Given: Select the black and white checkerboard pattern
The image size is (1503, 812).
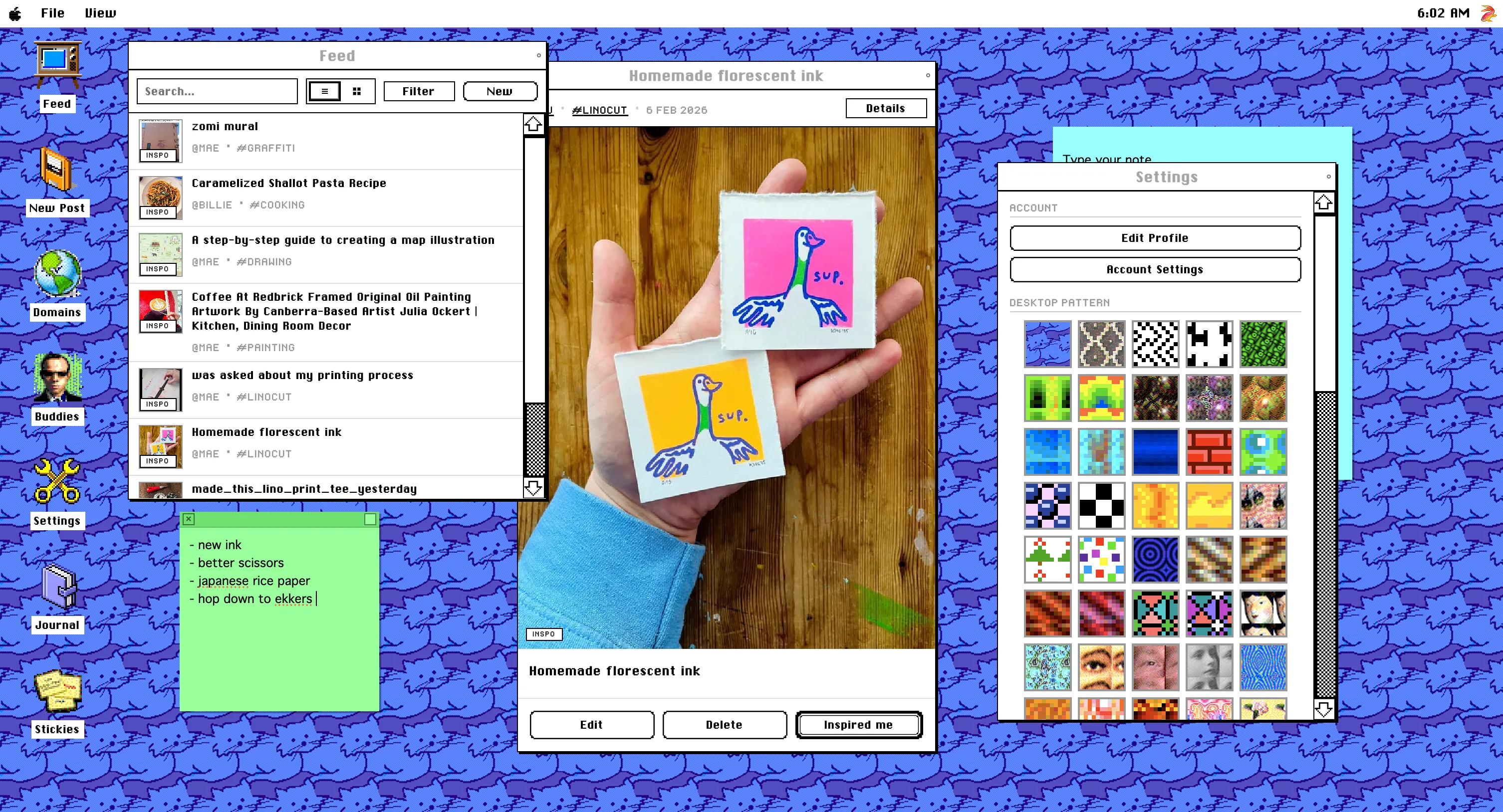Looking at the screenshot, I should [x=1155, y=344].
